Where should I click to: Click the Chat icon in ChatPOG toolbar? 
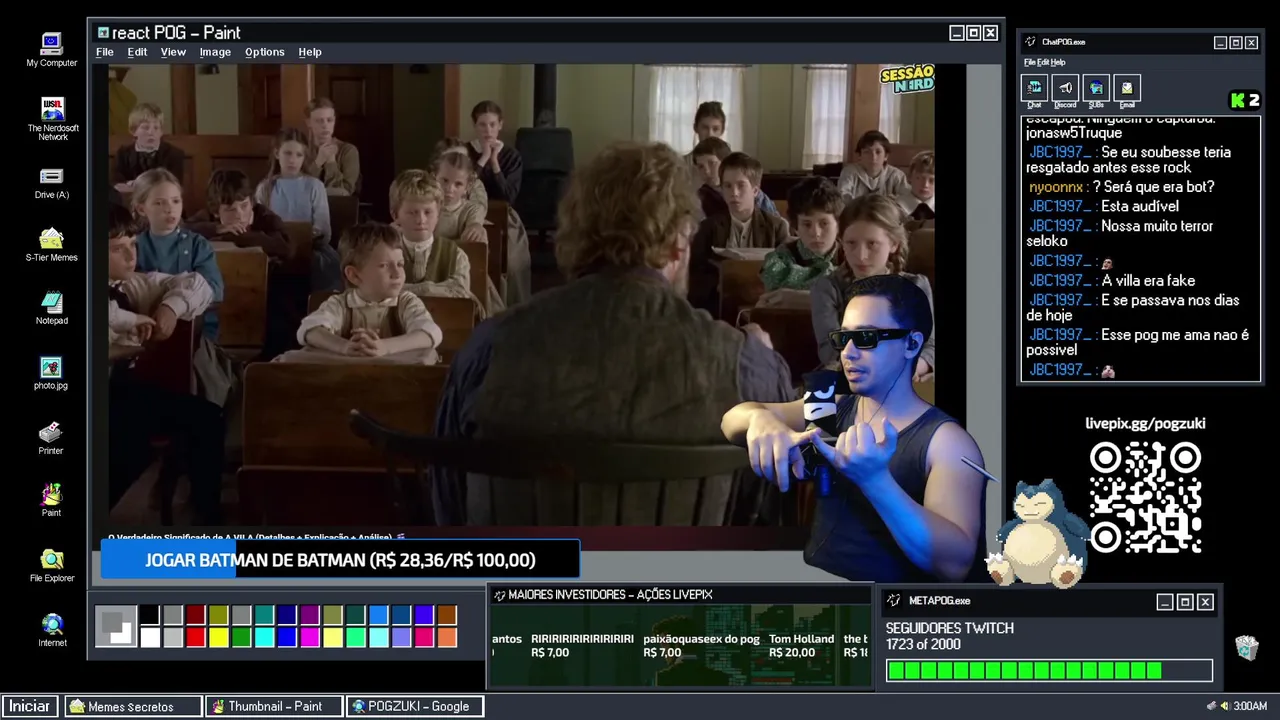[1034, 88]
